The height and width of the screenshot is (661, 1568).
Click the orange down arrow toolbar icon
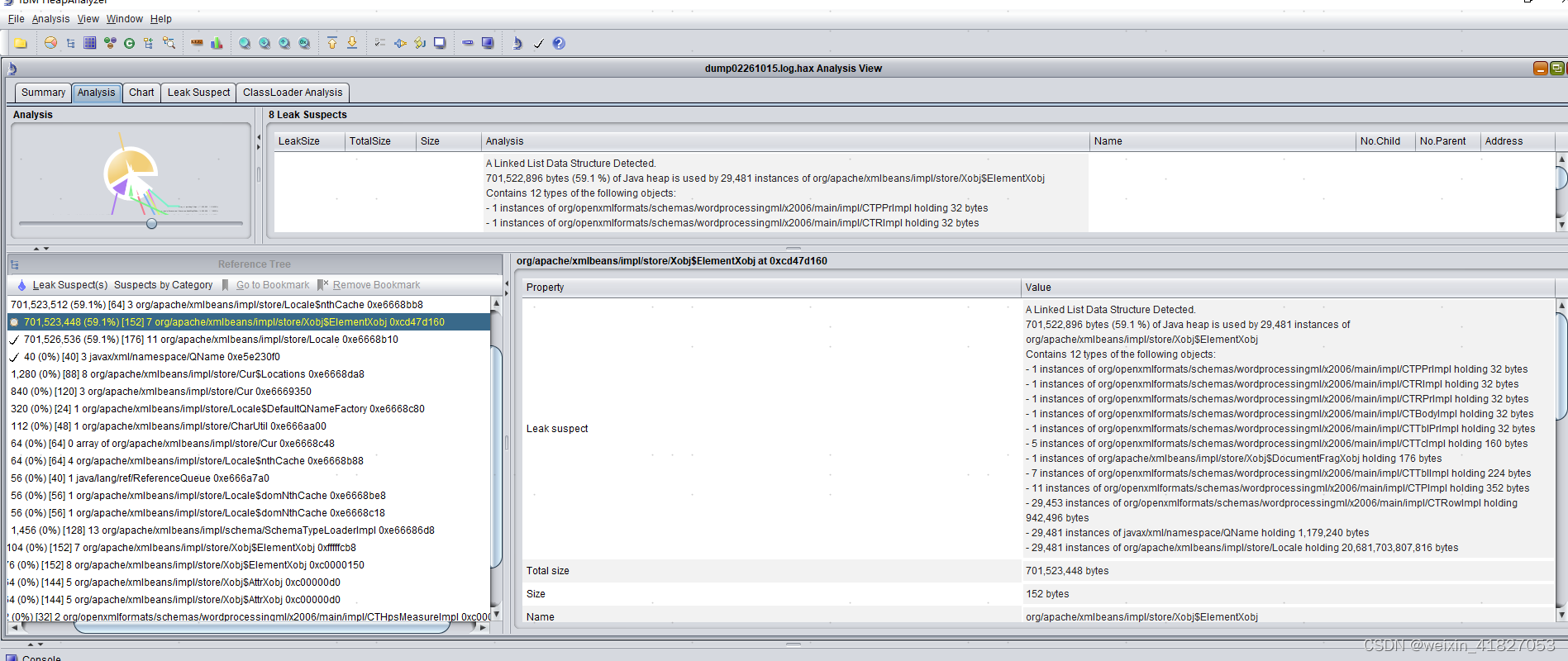click(352, 43)
